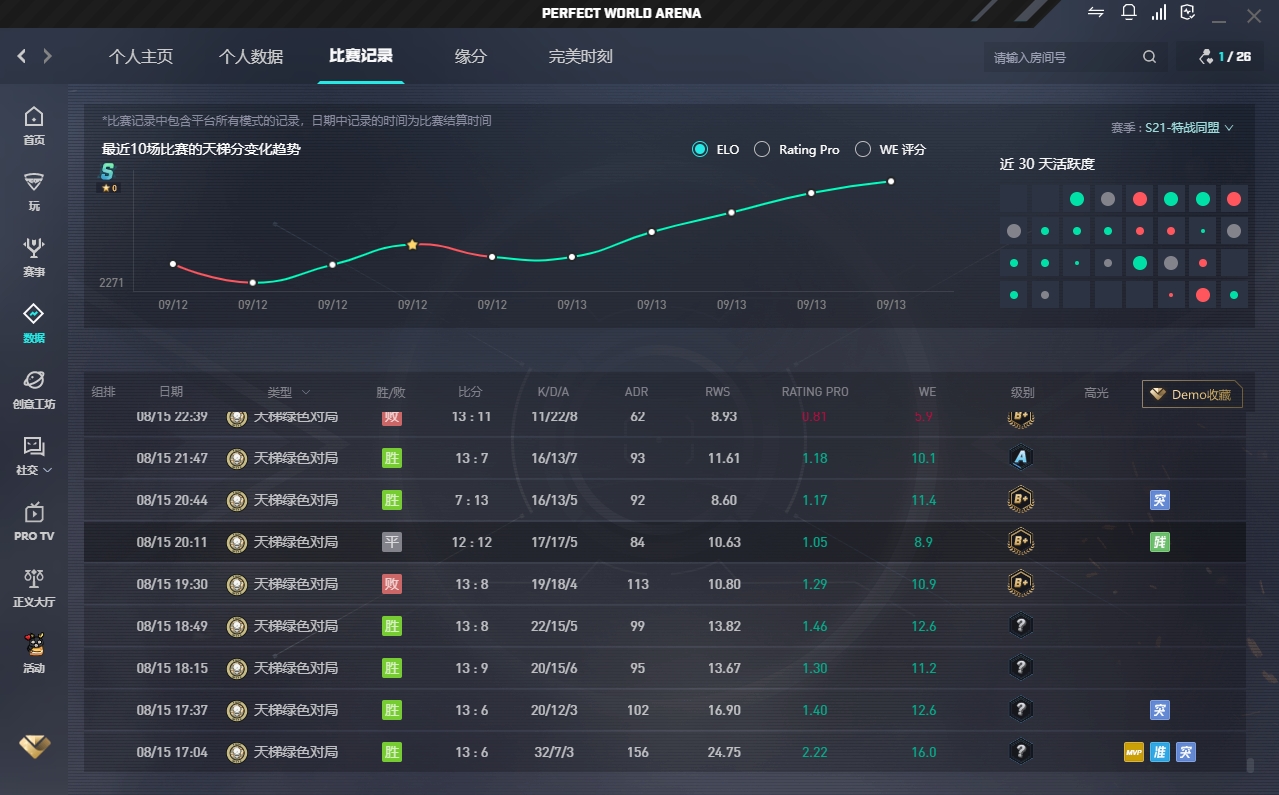Viewport: 1279px width, 795px height.
Task: Select the Rating Pro radio button
Action: (762, 149)
